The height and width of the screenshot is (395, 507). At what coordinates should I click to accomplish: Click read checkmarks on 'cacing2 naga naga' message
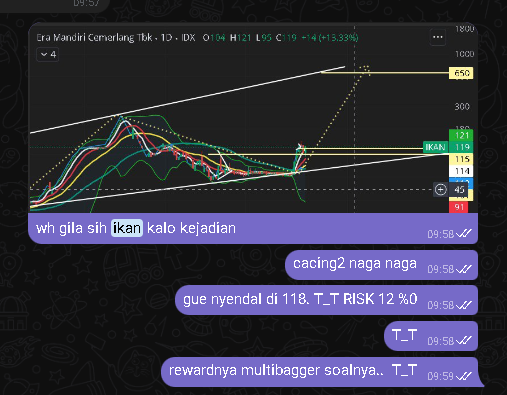464,269
